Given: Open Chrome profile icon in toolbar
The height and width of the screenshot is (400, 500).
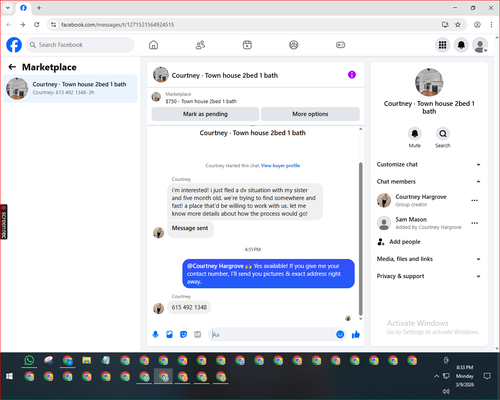Looking at the screenshot, I should coord(477,25).
